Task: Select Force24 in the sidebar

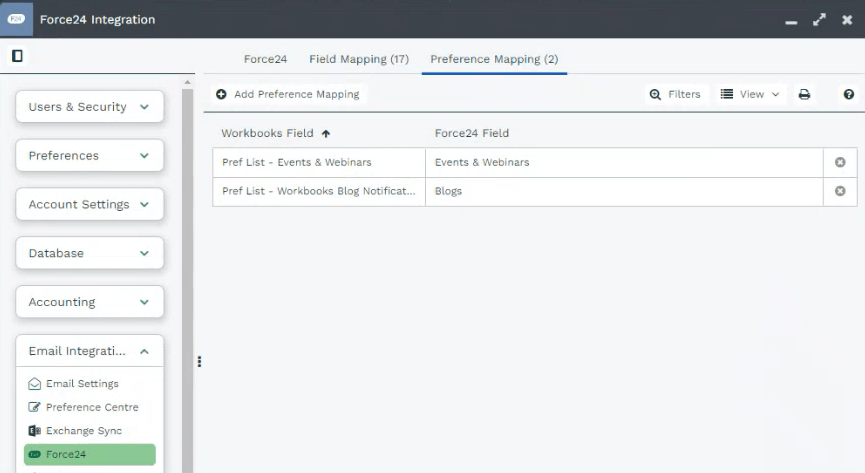Action: click(90, 454)
